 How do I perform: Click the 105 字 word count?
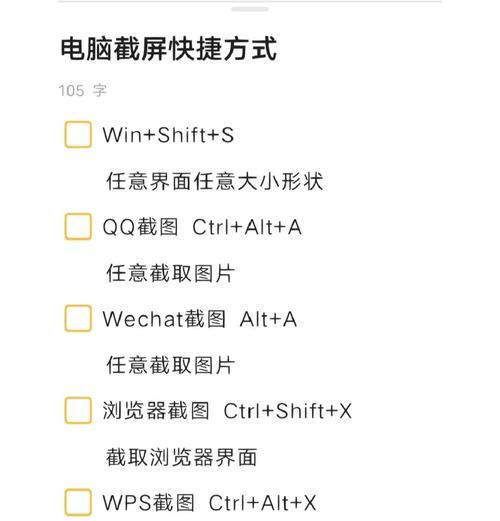tap(83, 90)
